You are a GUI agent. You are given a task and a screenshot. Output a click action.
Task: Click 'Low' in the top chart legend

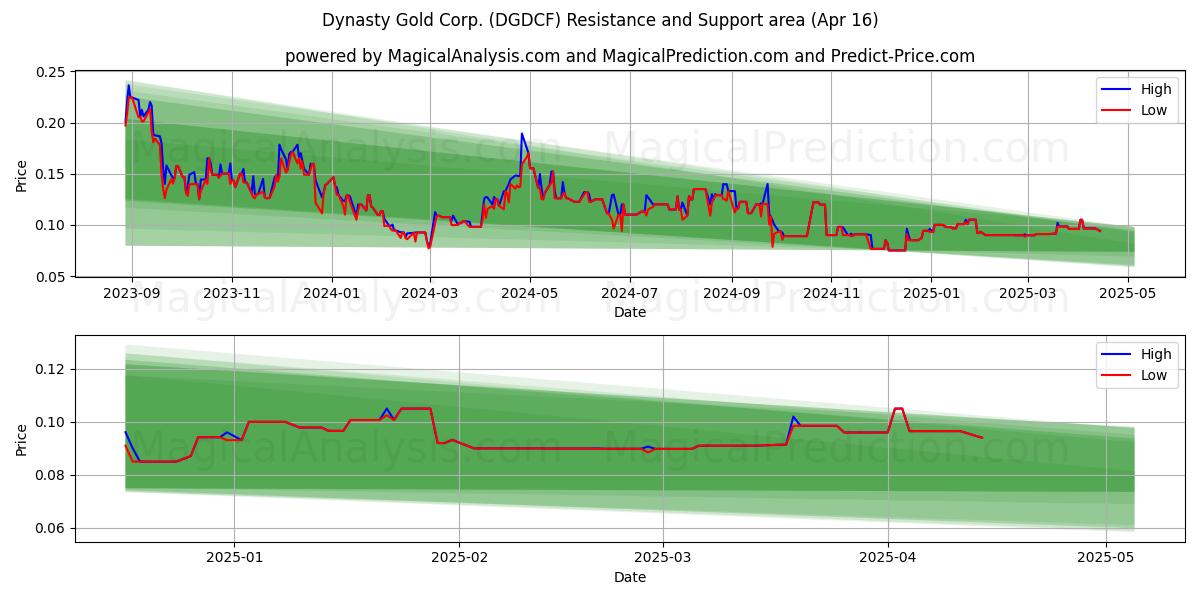[1154, 110]
